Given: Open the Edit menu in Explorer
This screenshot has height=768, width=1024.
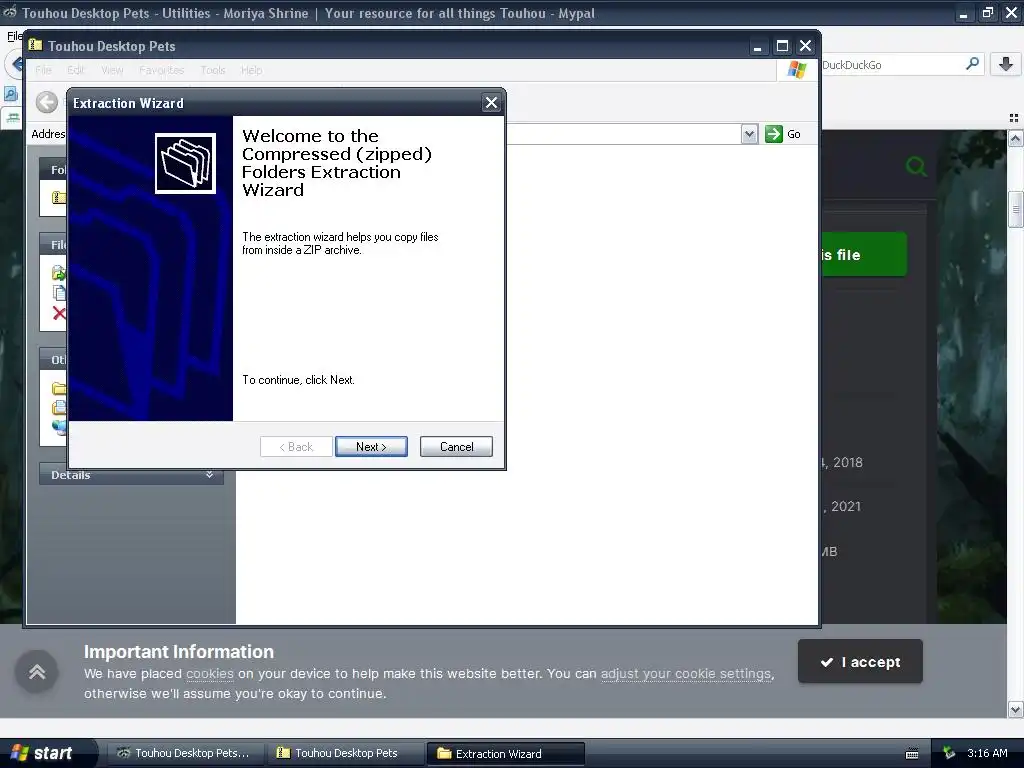Looking at the screenshot, I should [76, 70].
